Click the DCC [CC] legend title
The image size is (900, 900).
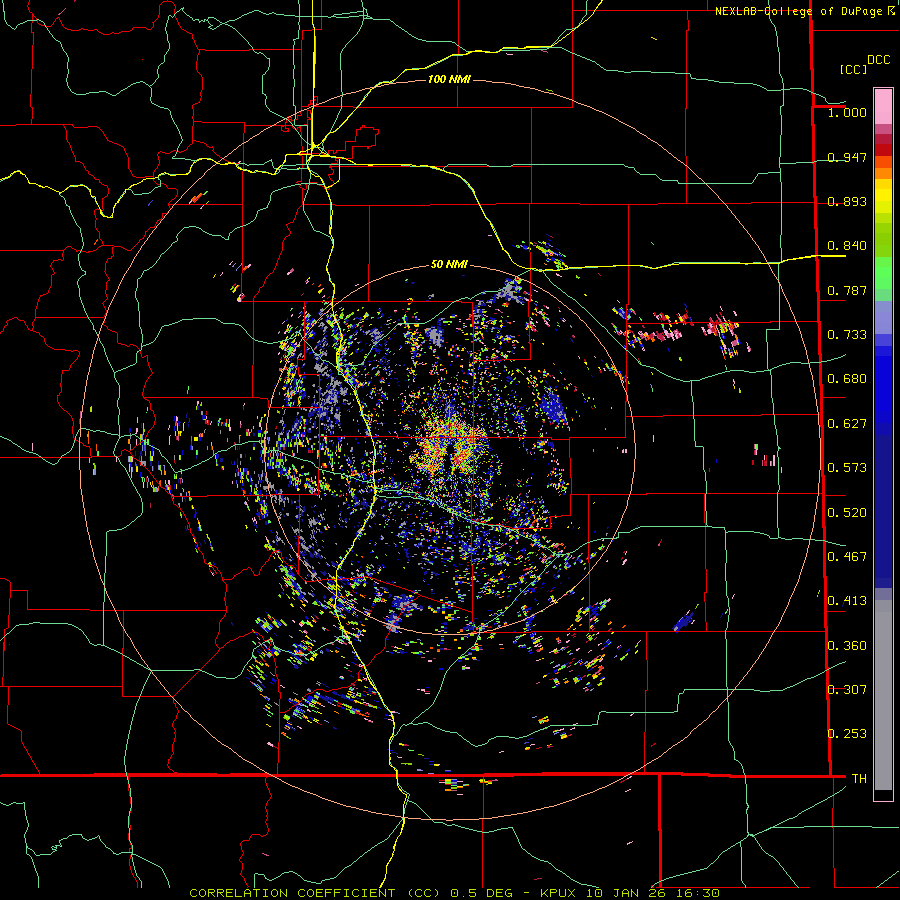[864, 64]
